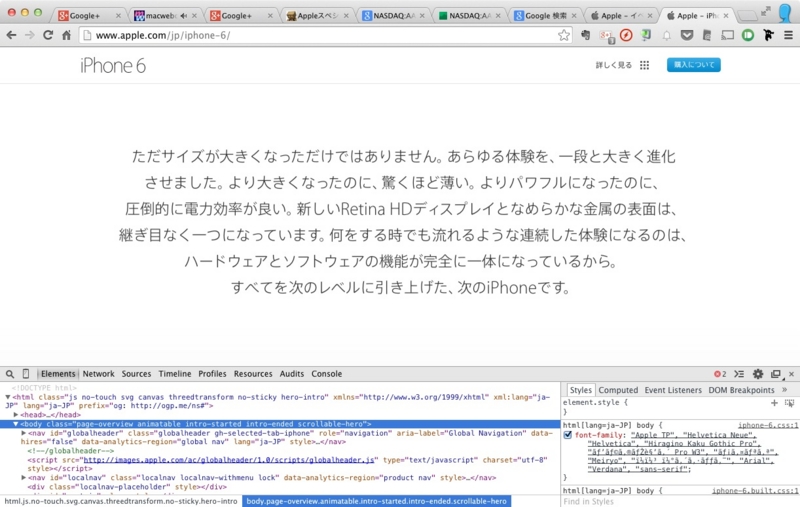This screenshot has height=507, width=800.
Task: Undock DevTools into separate window
Action: (776, 374)
